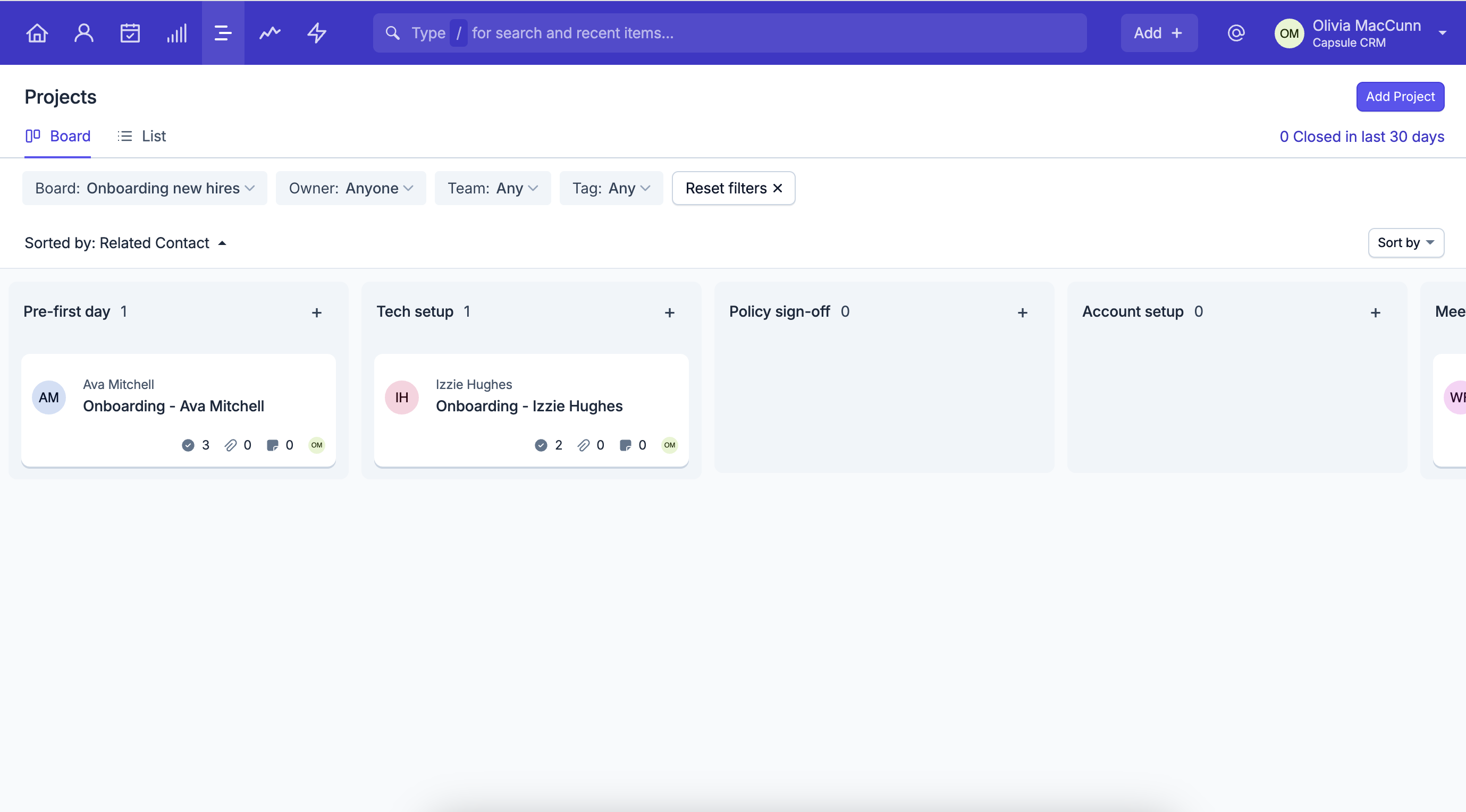Add project to Pre-first day column
Viewport: 1466px width, 812px height.
coord(317,312)
